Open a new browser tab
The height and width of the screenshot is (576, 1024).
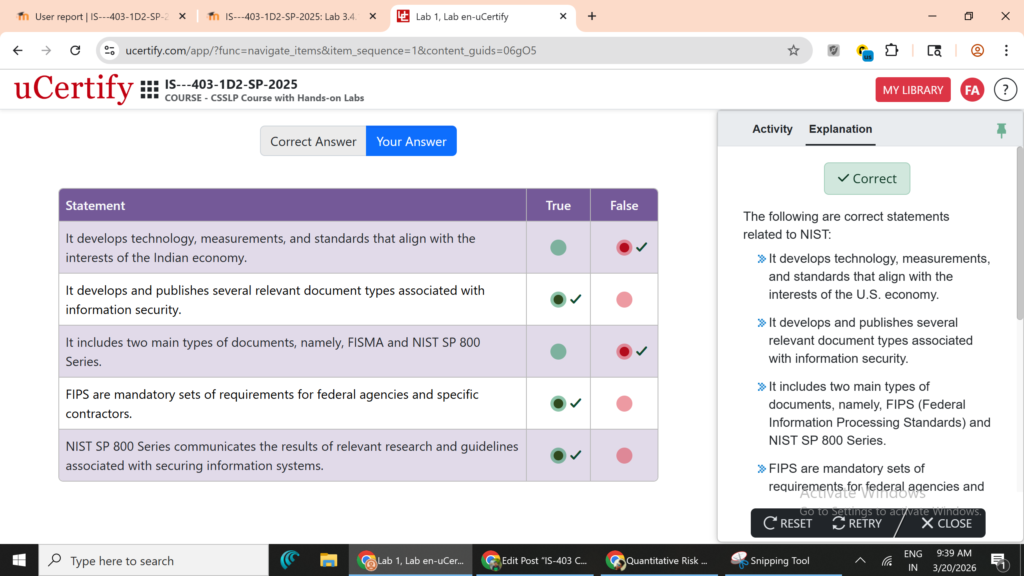click(592, 16)
